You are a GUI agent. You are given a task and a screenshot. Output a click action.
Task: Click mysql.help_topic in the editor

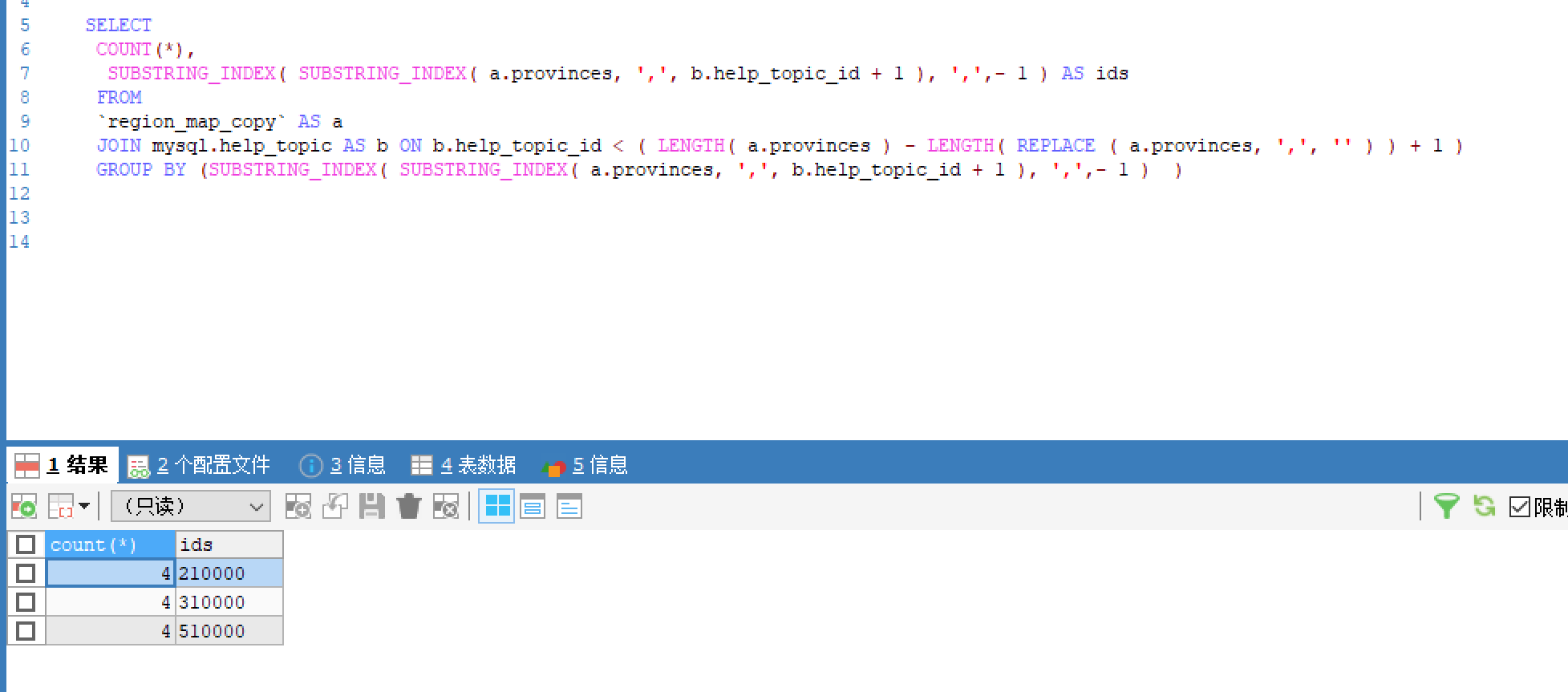[x=242, y=146]
